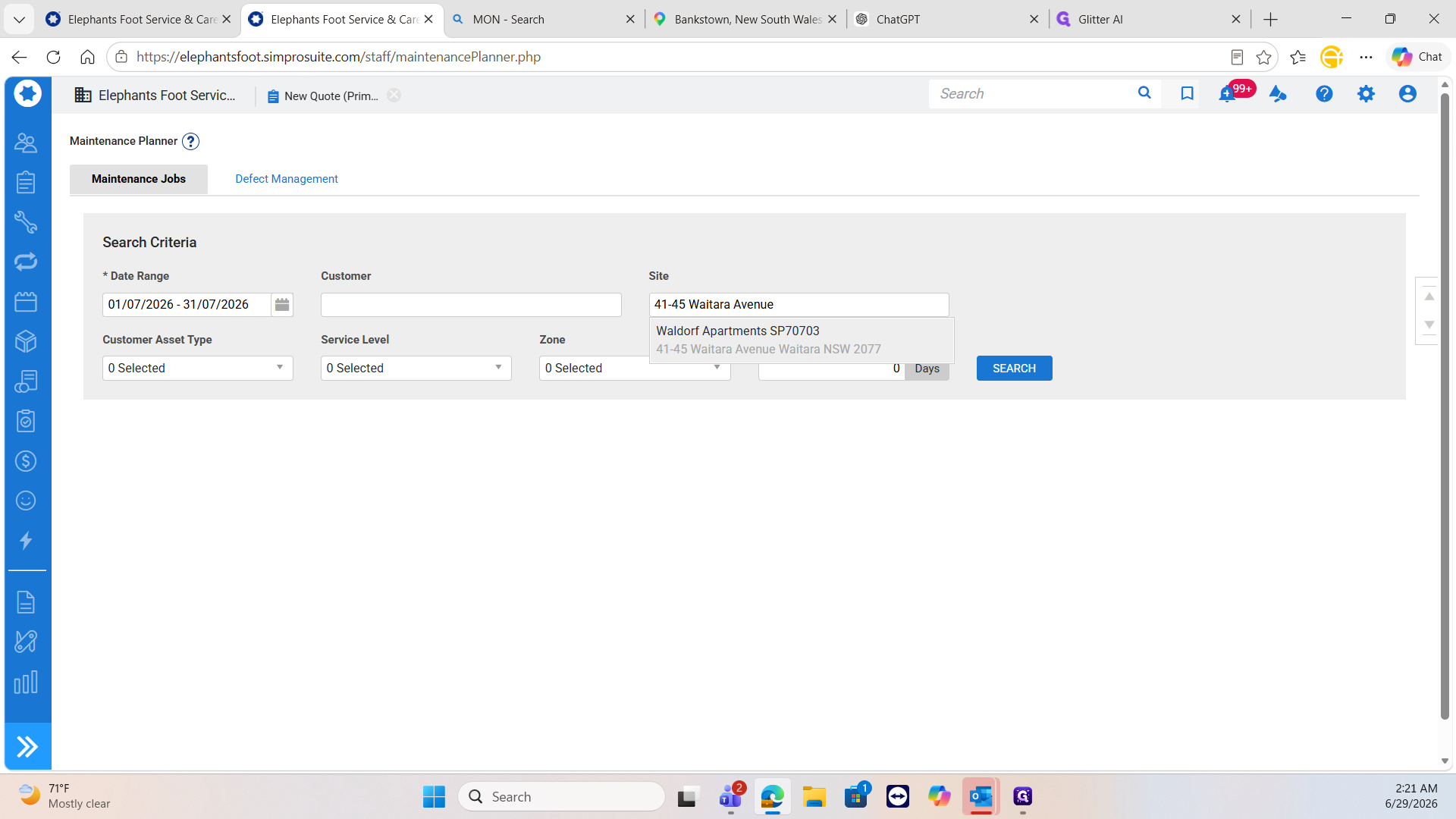
Task: Click the page vertical scrollbar
Action: click(1445, 406)
